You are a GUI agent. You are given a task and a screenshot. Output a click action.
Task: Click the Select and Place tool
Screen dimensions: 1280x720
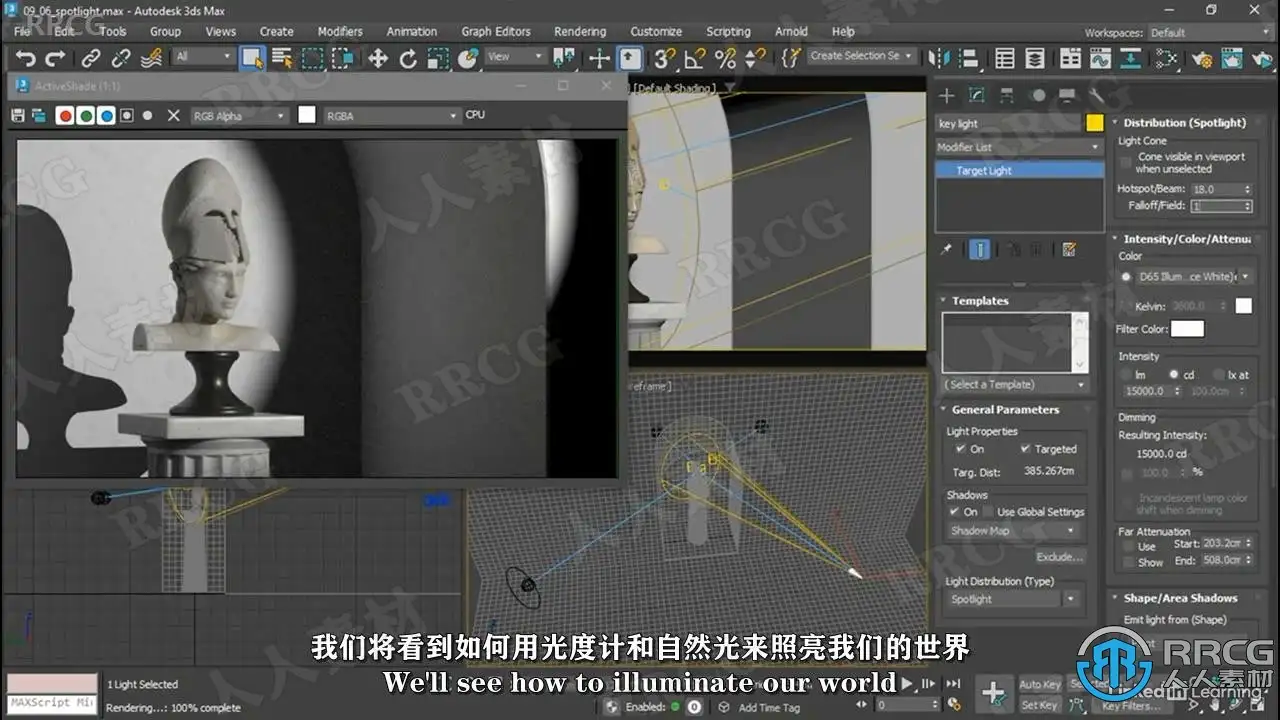[468, 58]
